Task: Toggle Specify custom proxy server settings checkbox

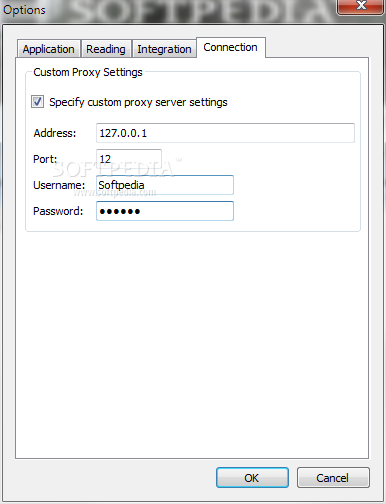Action: (x=37, y=101)
